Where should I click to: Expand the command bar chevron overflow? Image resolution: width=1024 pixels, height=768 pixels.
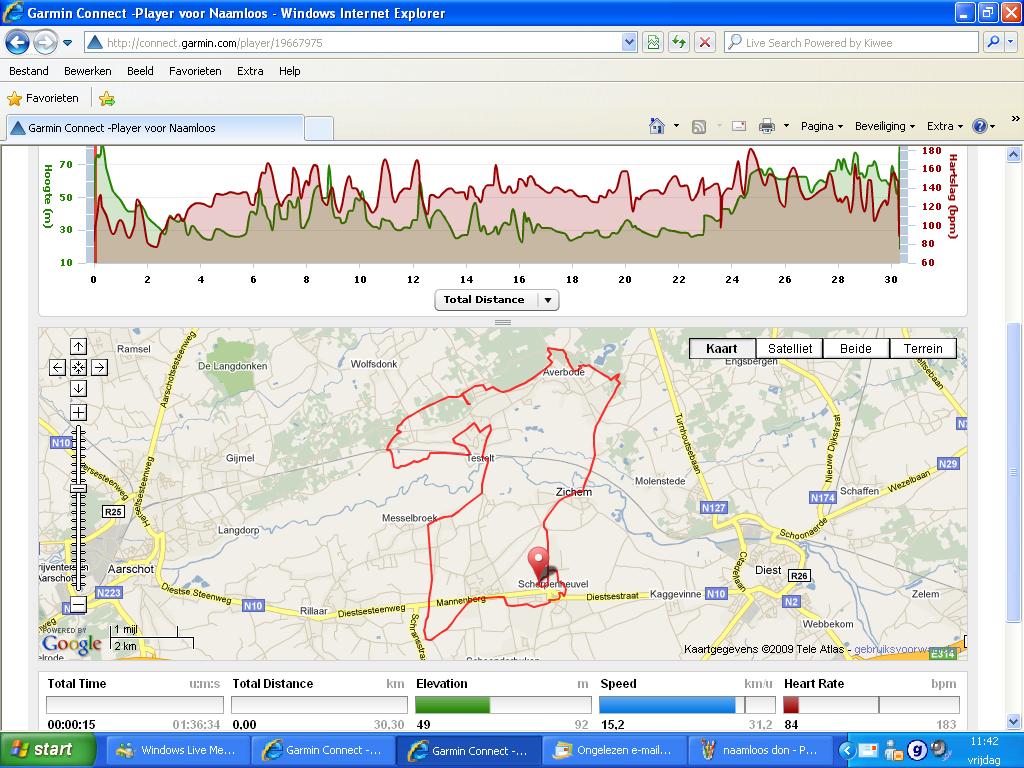coord(1015,119)
